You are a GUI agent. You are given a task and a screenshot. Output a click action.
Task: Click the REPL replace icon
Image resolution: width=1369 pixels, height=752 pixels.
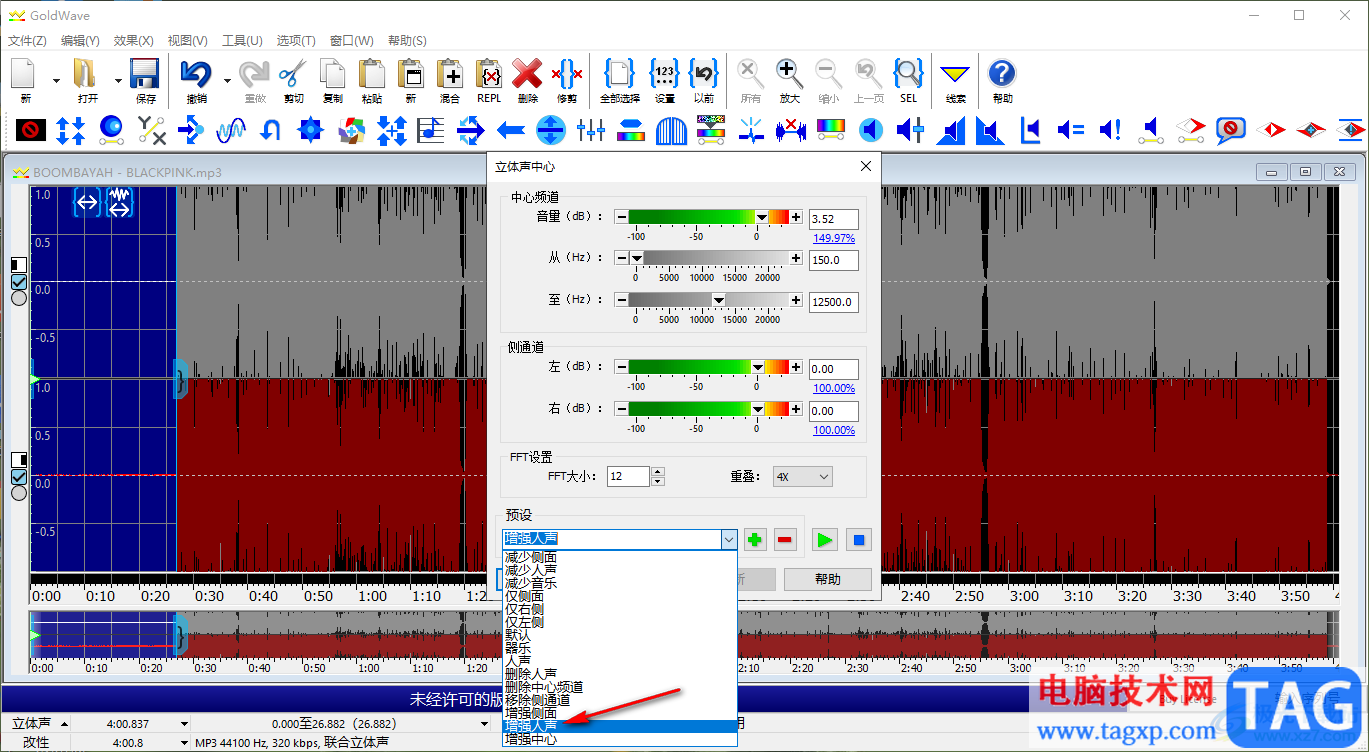pos(489,75)
